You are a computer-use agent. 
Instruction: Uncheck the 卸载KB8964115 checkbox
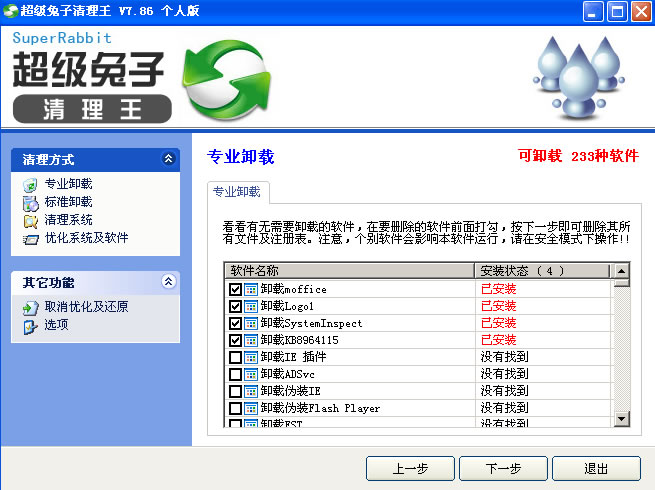235,340
